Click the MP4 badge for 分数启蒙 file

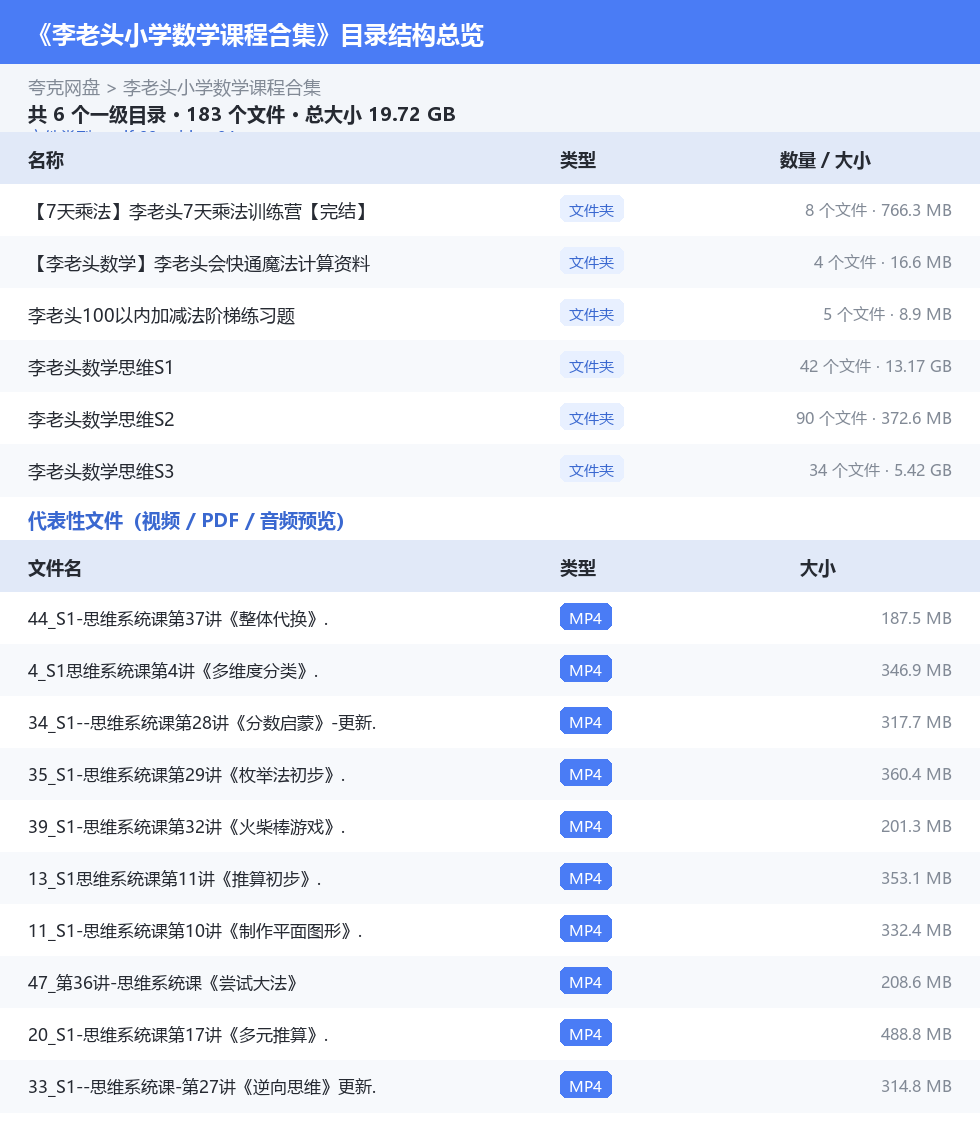[586, 722]
